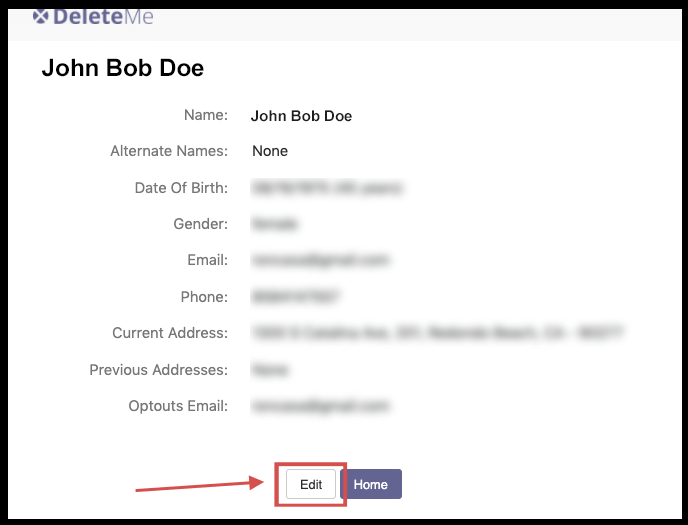Image resolution: width=688 pixels, height=525 pixels.
Task: Click the blurred Optouts Email value
Action: pos(320,406)
